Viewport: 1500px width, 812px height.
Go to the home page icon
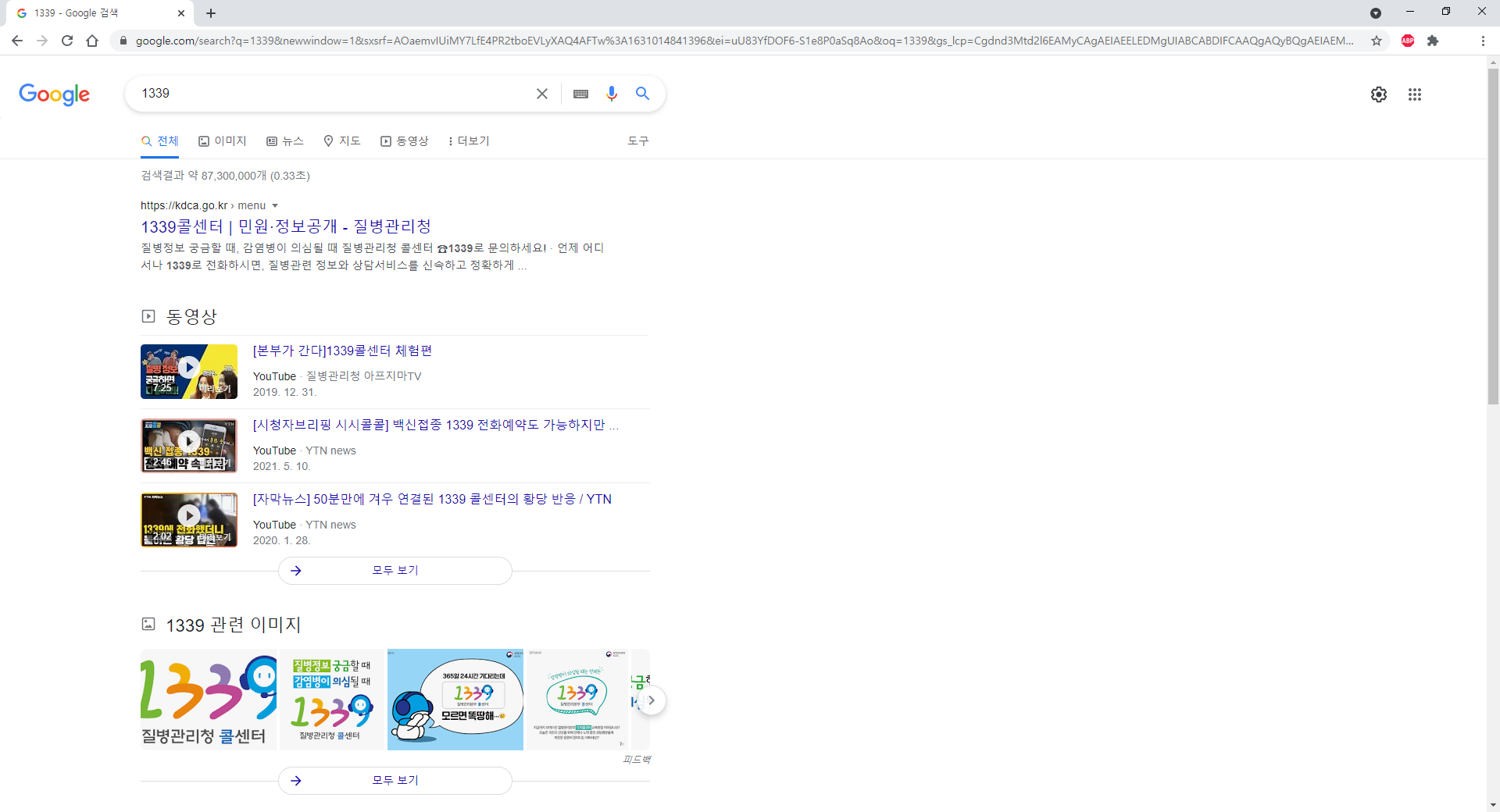coord(92,41)
